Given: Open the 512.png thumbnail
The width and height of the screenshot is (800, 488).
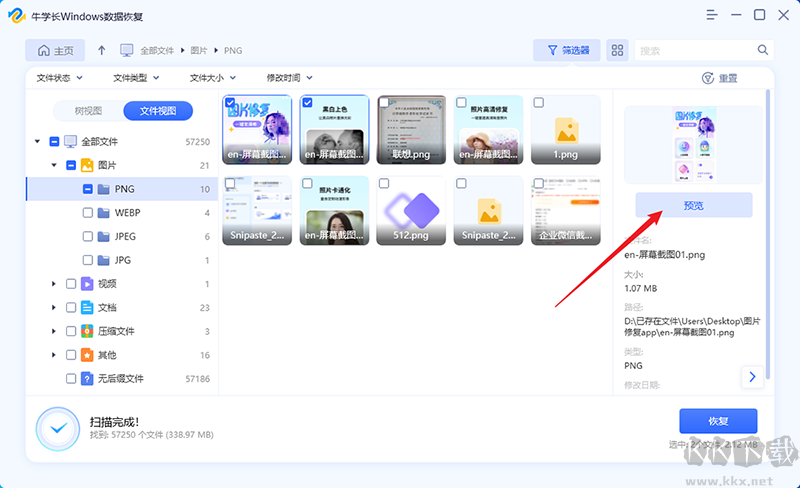Looking at the screenshot, I should [412, 210].
